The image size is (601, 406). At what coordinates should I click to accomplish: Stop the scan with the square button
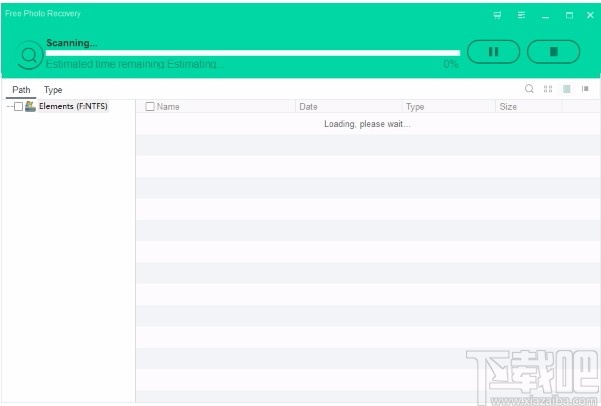click(x=553, y=52)
